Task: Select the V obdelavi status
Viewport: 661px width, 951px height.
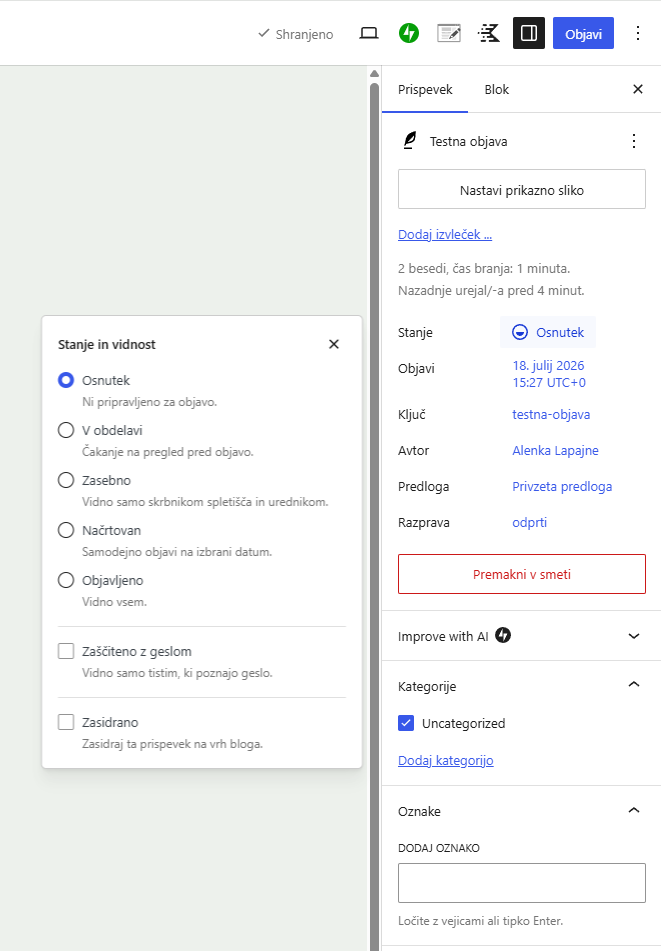Action: (x=65, y=430)
